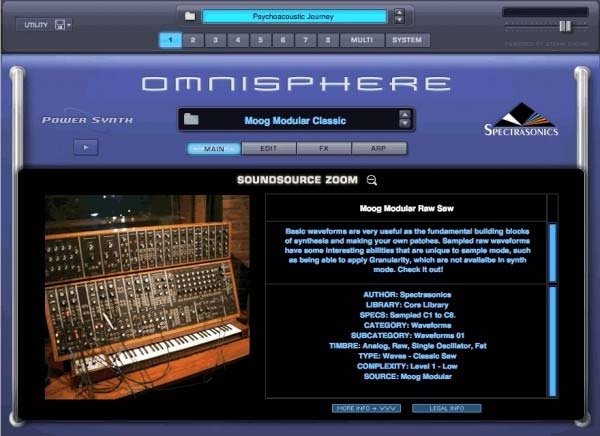Image resolution: width=600 pixels, height=436 pixels.
Task: Click the AUTHOR: Spectrasonics line
Action: (407, 295)
